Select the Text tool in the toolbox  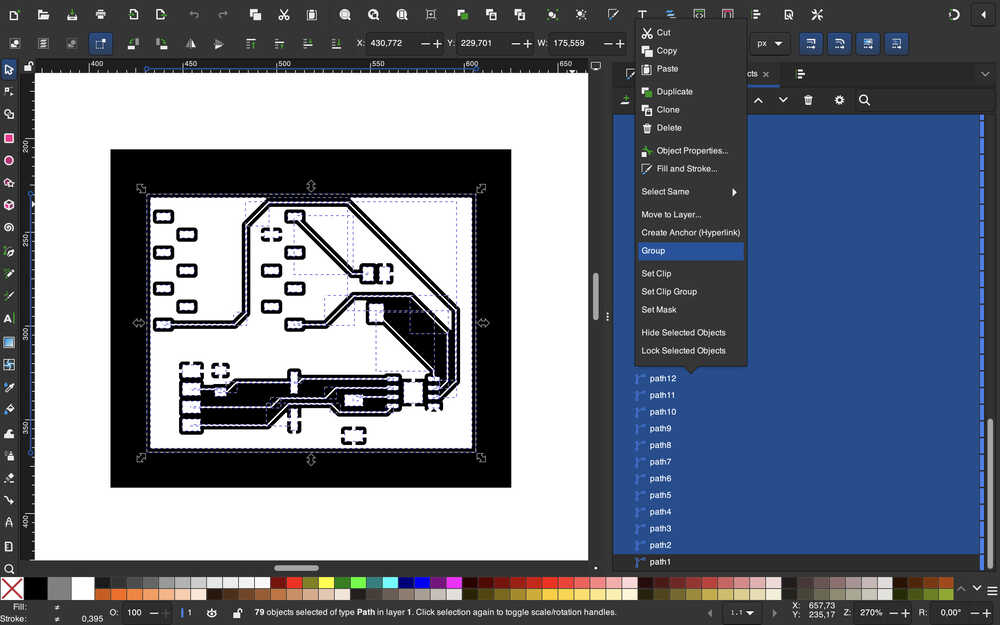[x=9, y=319]
